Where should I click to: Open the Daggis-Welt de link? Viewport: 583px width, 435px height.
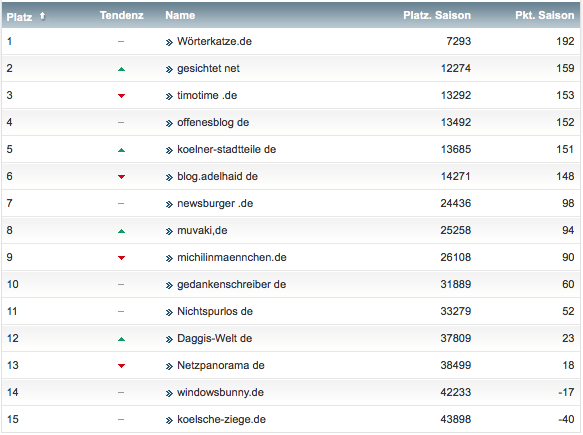(x=215, y=338)
